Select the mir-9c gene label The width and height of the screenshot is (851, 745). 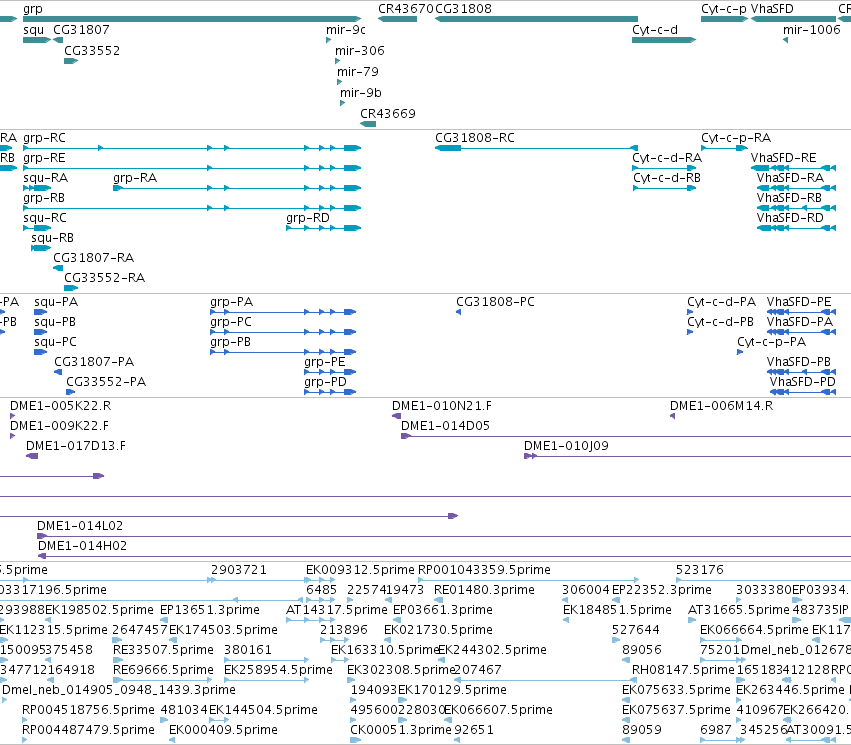click(346, 30)
